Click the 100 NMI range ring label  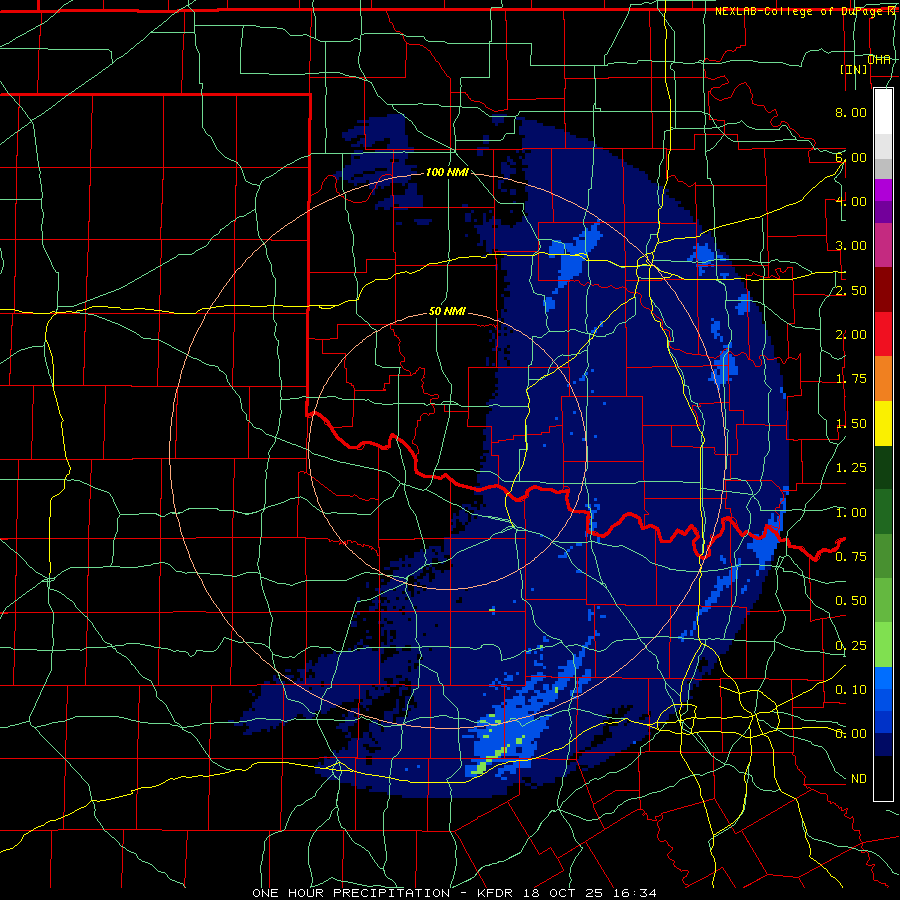447,172
